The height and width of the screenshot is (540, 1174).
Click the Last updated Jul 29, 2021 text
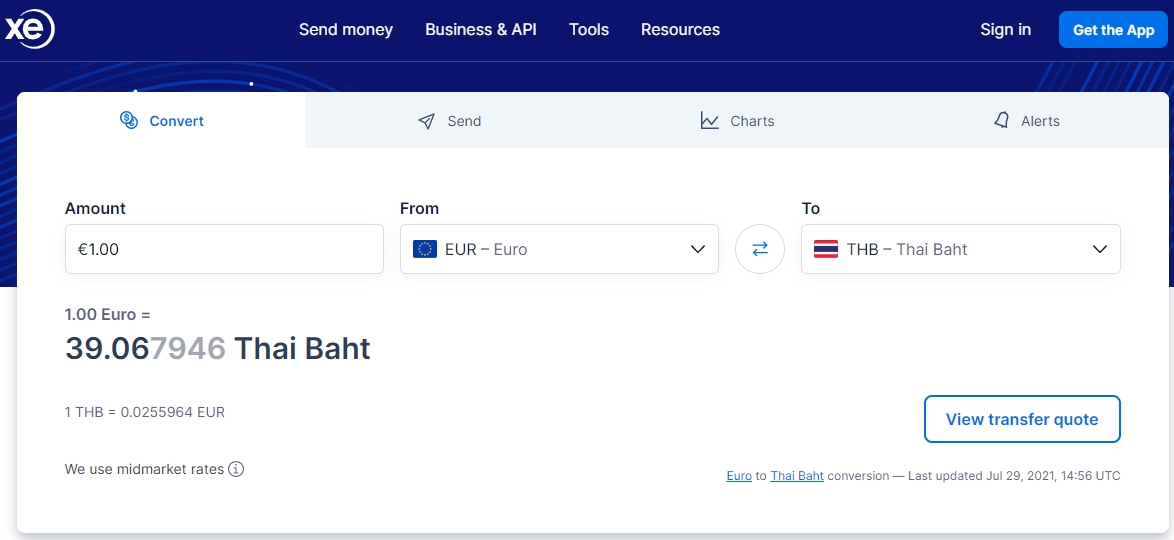[x=1015, y=476]
